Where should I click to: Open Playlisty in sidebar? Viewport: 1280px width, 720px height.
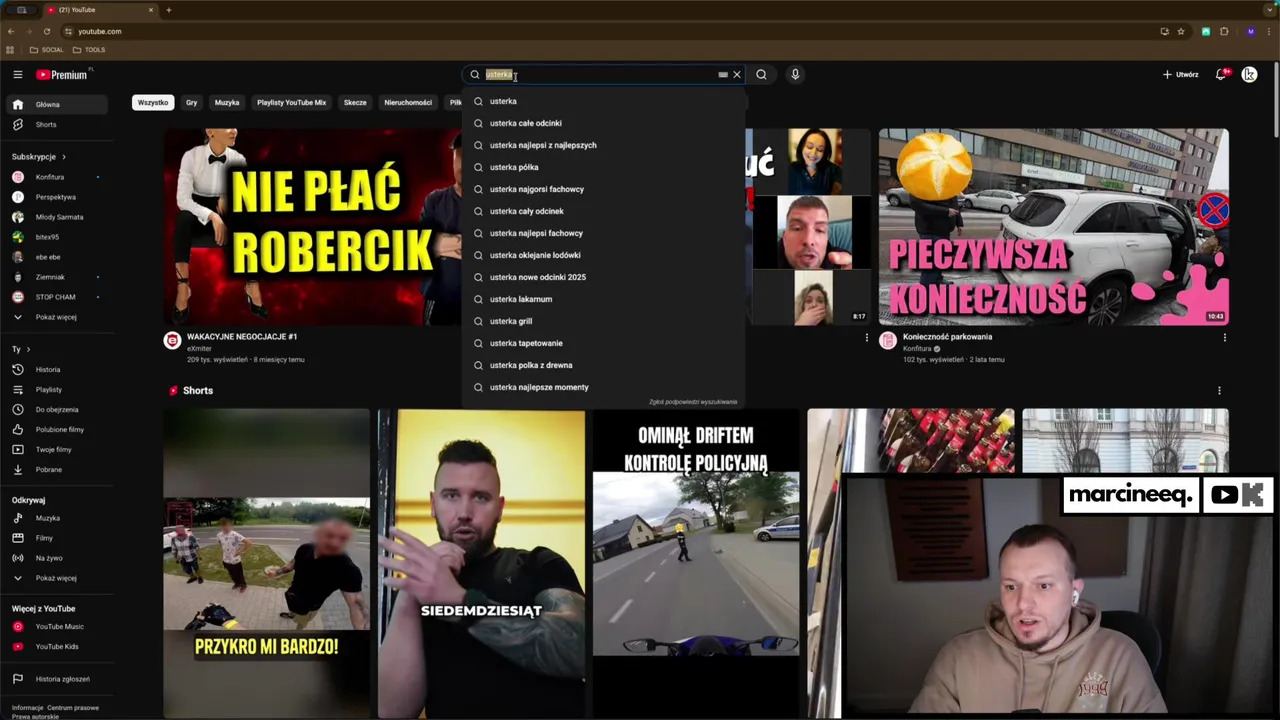coord(59,389)
